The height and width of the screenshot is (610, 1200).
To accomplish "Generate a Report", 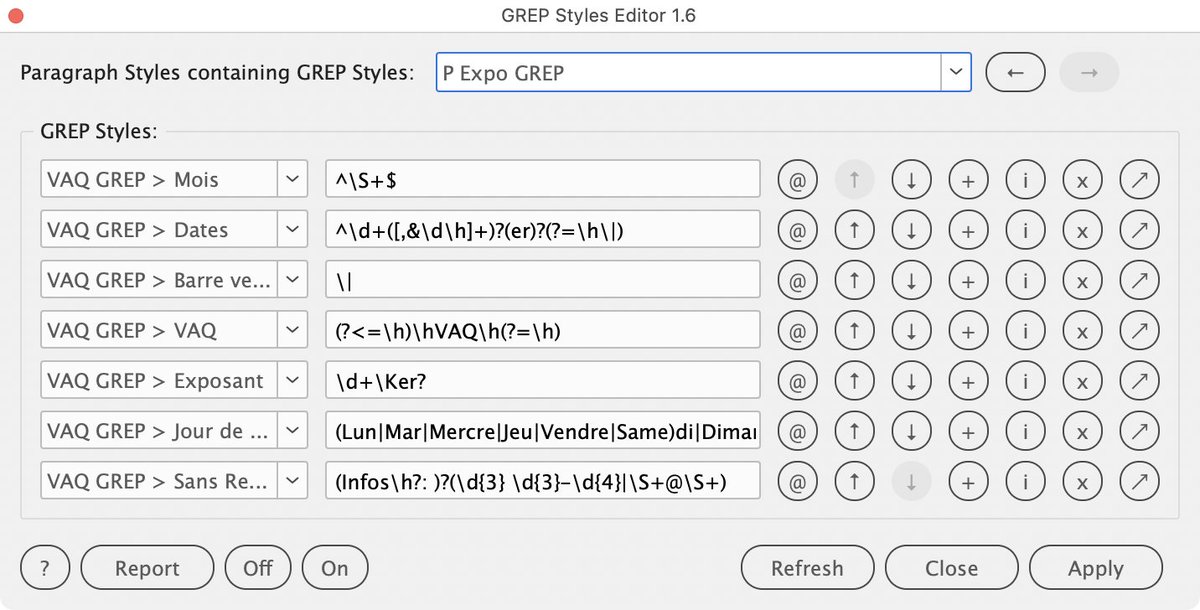I will point(146,567).
